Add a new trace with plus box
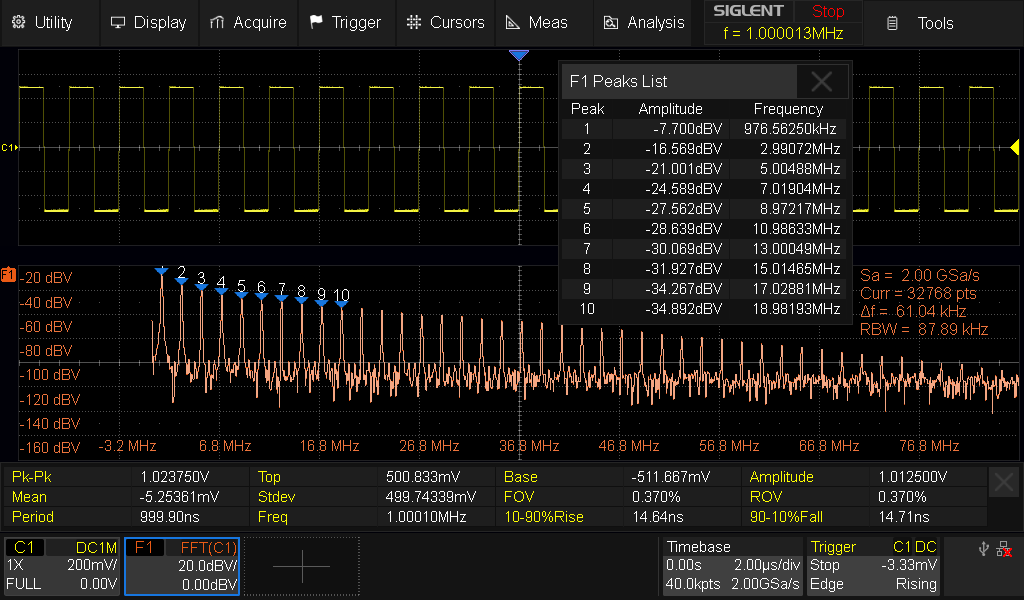The image size is (1024, 600). 301,566
